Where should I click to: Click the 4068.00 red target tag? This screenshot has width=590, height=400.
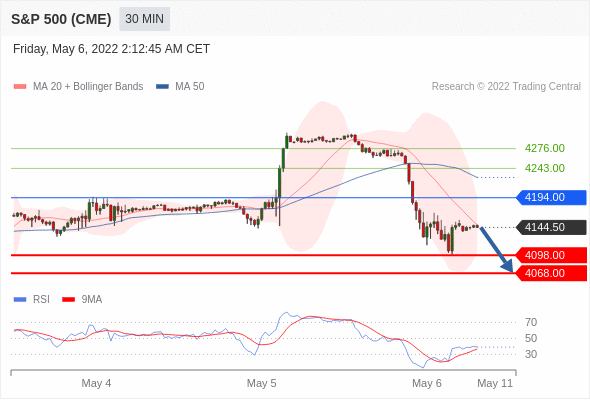pos(551,273)
